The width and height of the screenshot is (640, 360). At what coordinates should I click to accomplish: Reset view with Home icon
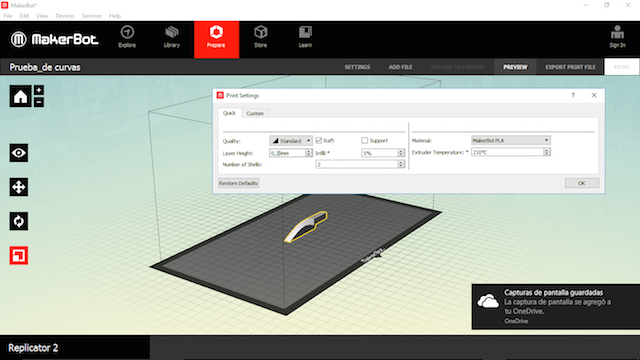[x=20, y=96]
